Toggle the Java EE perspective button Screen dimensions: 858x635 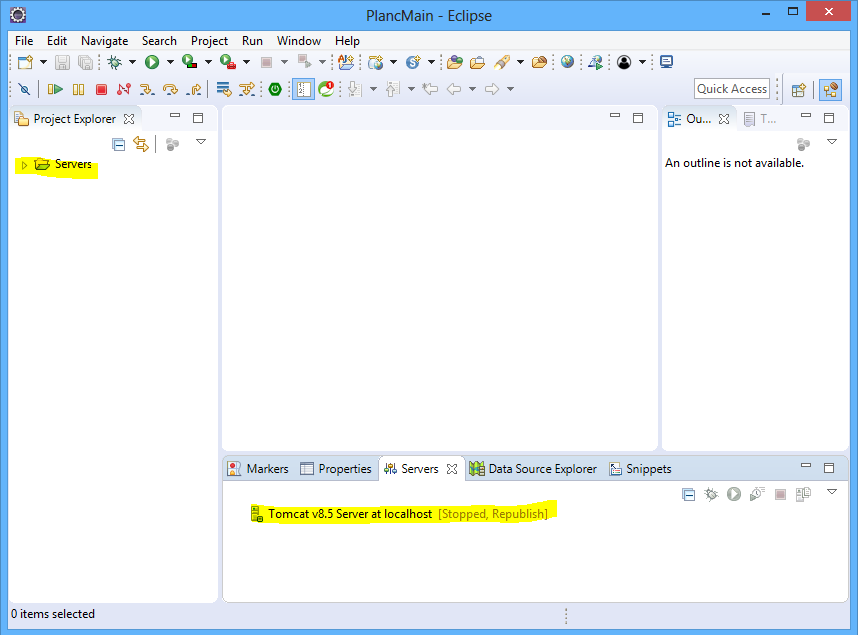pyautogui.click(x=830, y=89)
